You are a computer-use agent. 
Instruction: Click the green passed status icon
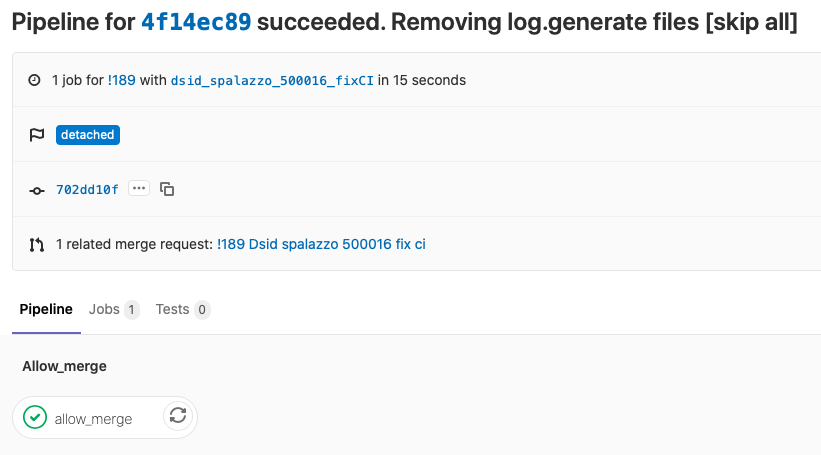tap(35, 417)
